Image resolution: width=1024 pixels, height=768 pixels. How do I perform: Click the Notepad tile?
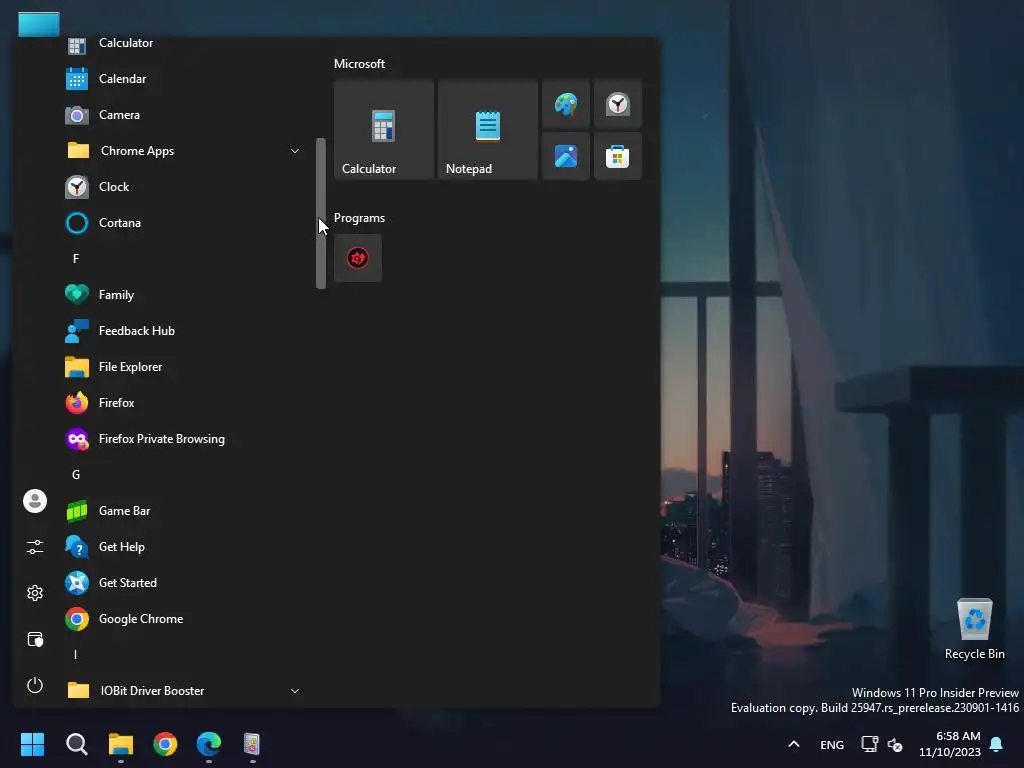point(488,130)
